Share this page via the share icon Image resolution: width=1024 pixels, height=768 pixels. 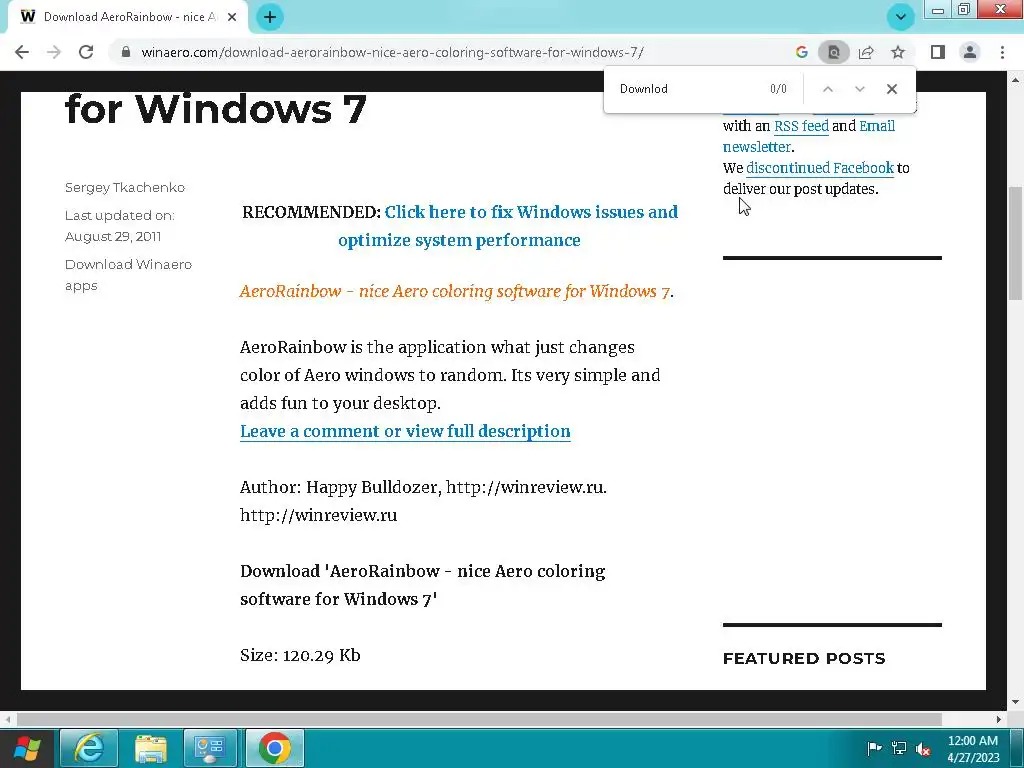pos(866,52)
